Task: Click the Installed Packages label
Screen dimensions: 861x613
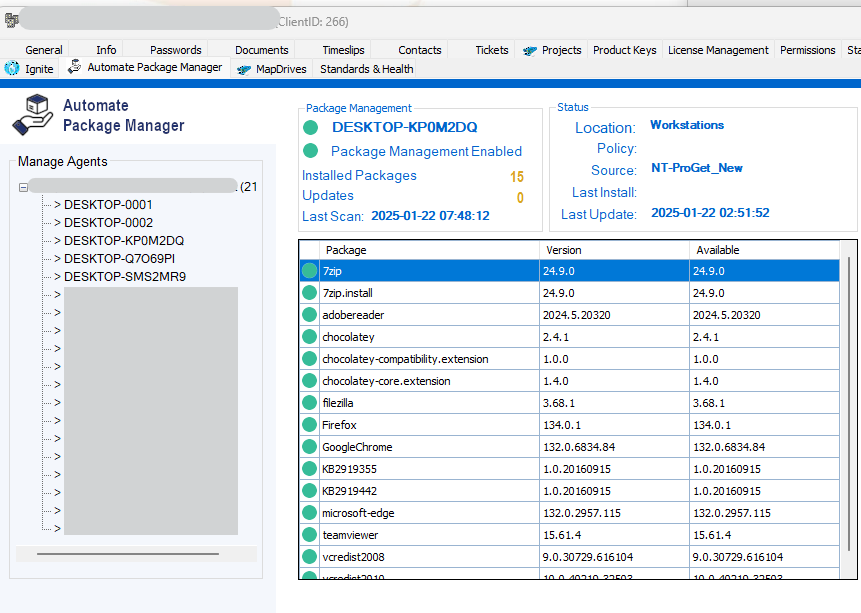Action: [359, 176]
